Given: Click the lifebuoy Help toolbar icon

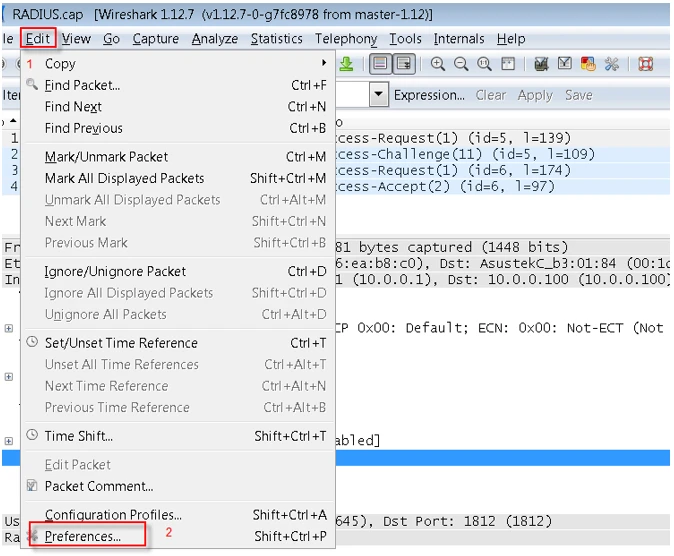Looking at the screenshot, I should pyautogui.click(x=645, y=64).
